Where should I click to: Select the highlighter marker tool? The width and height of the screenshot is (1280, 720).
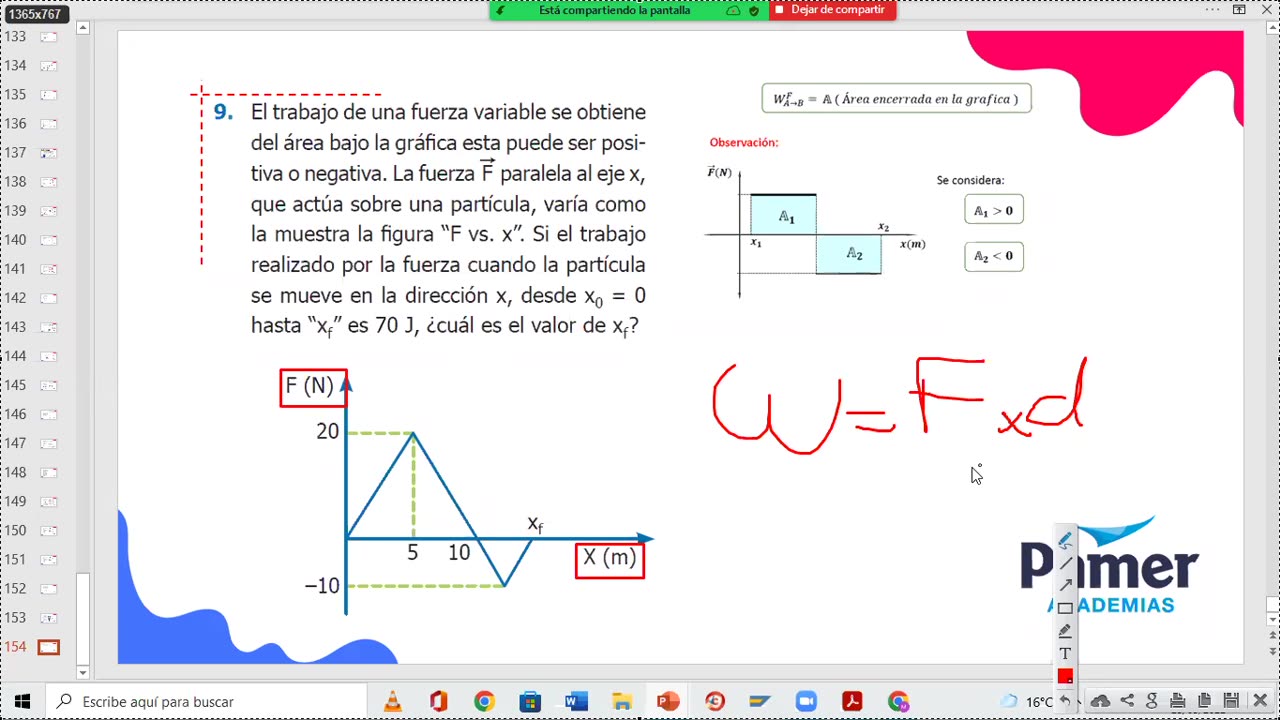tap(1065, 631)
